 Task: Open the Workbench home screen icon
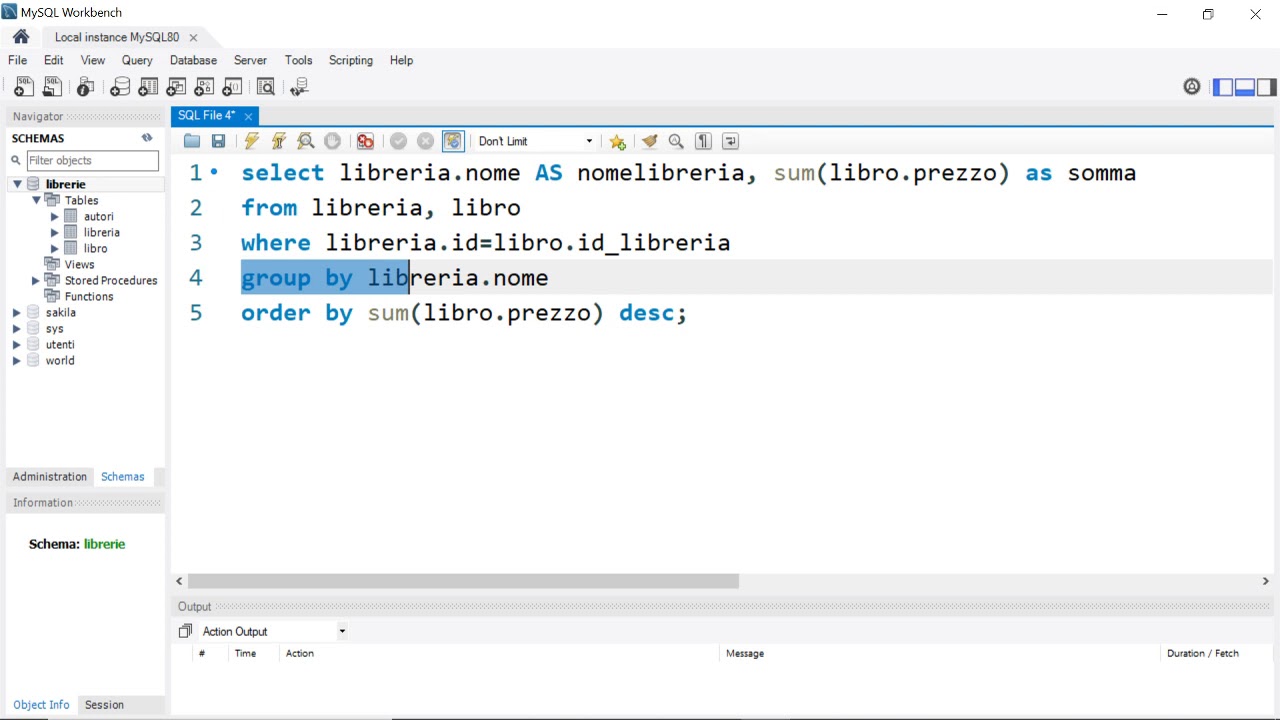click(21, 37)
